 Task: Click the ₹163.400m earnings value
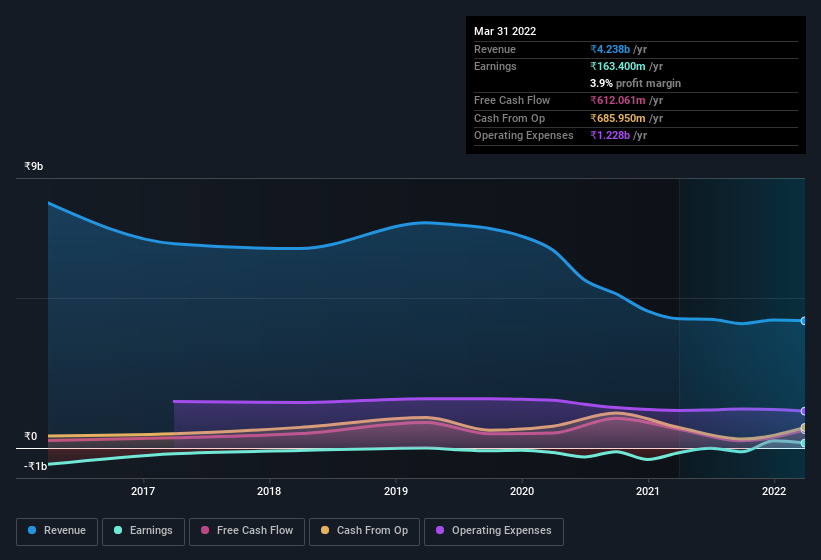[618, 66]
